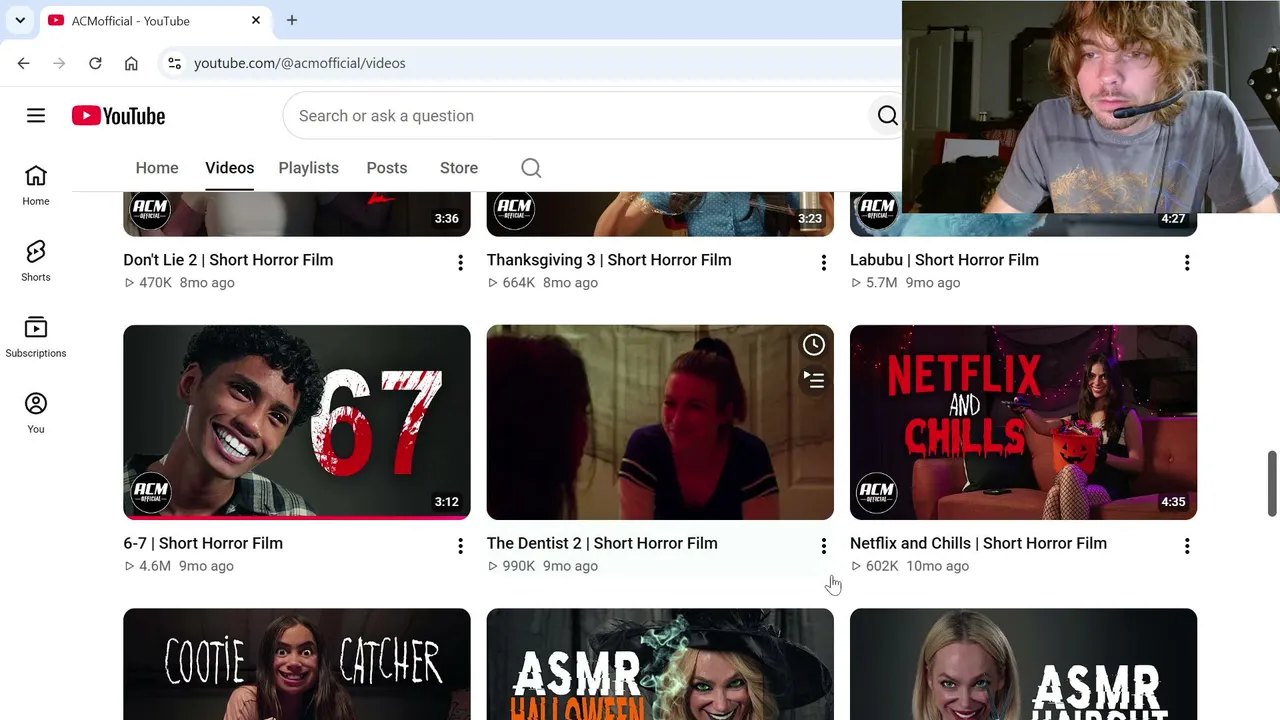View site information for youtube.com
Image resolution: width=1280 pixels, height=720 pixels.
coord(174,63)
